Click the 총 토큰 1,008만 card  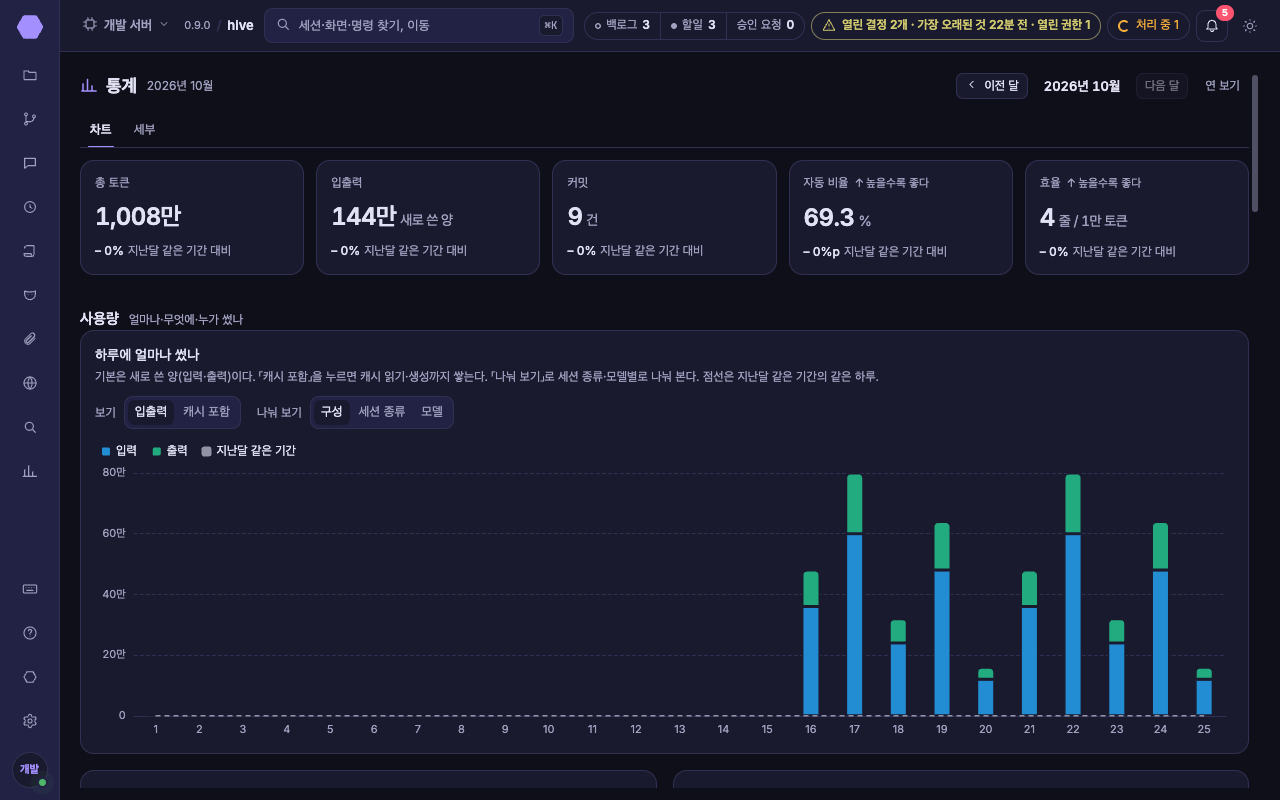(192, 217)
